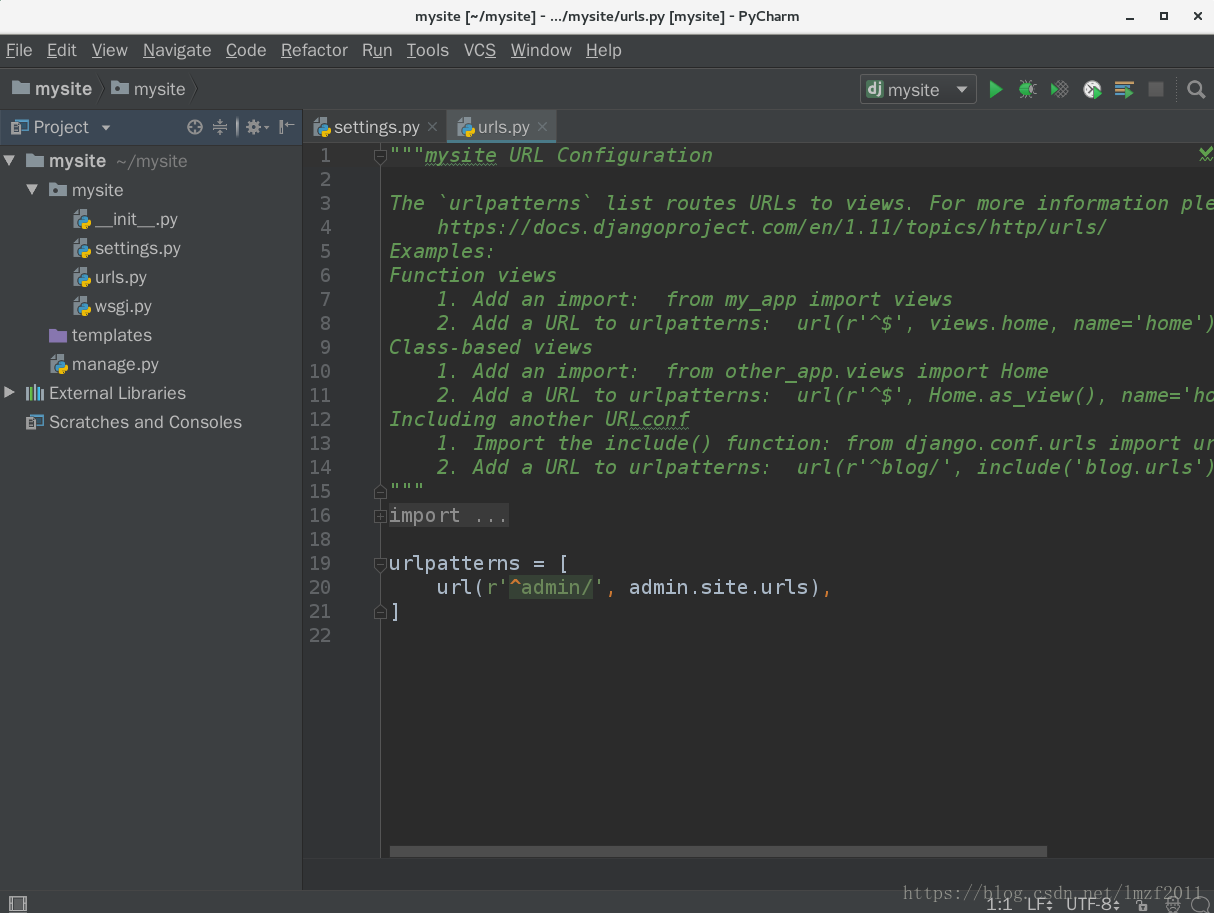Open the View menu

(x=110, y=50)
